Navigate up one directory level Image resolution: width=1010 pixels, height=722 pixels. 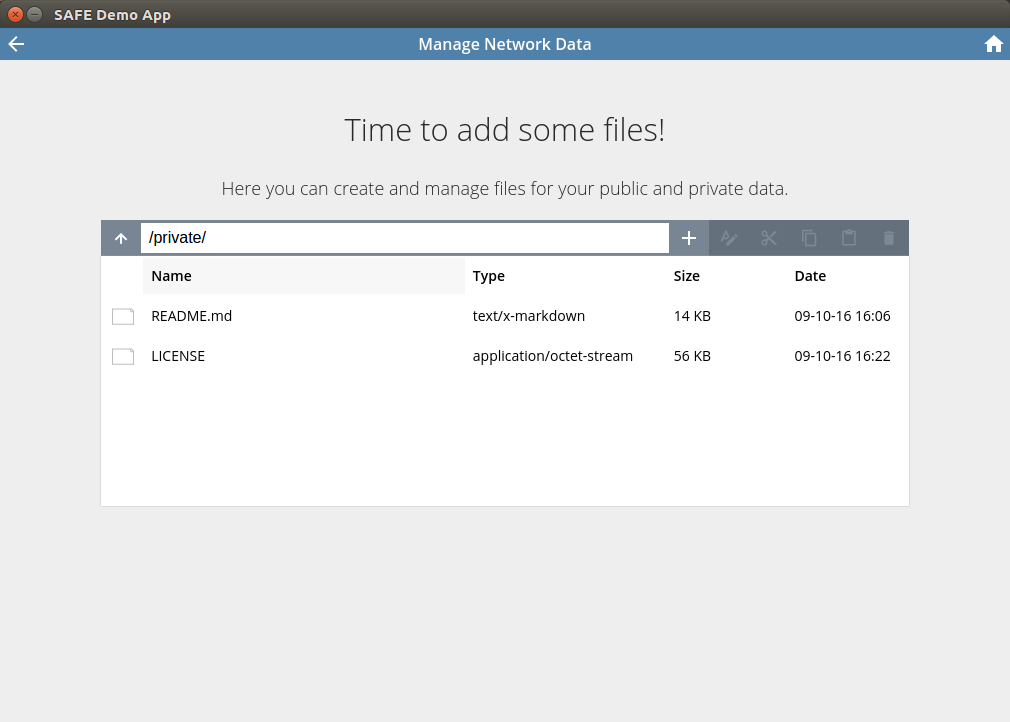[x=121, y=238]
